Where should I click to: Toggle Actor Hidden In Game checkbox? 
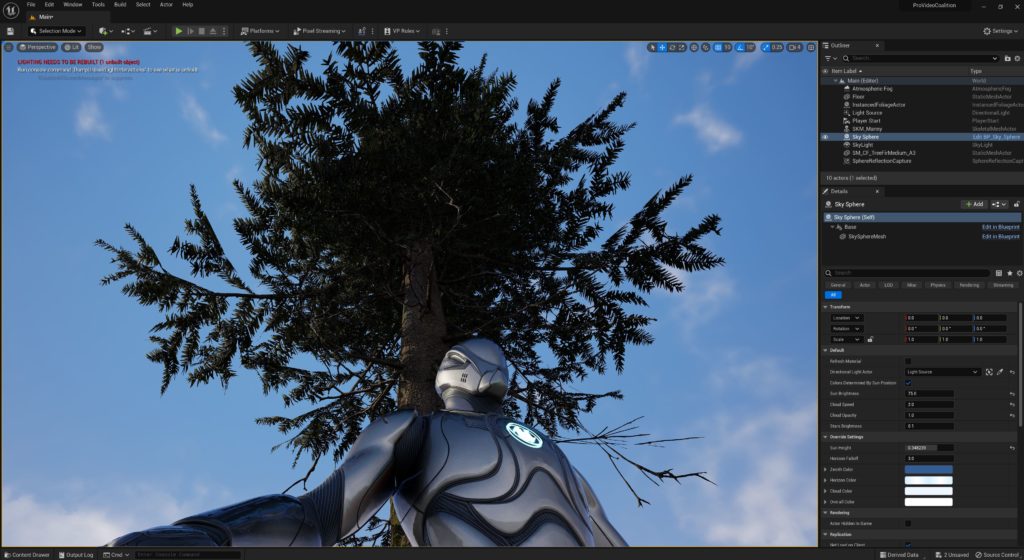908,523
